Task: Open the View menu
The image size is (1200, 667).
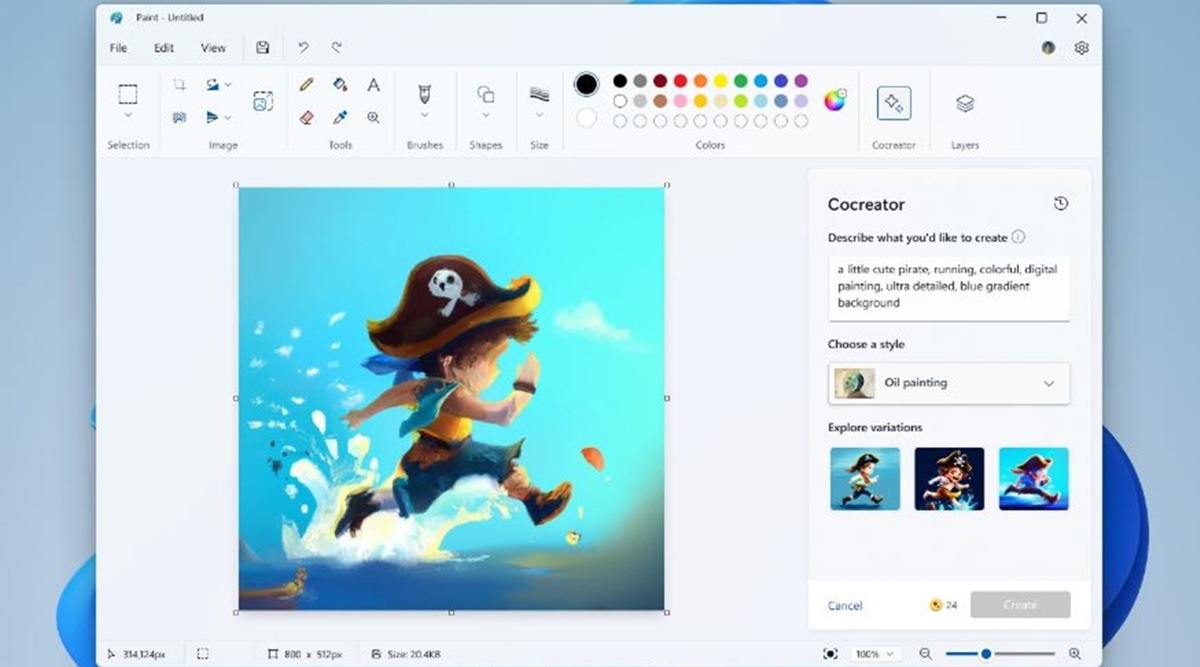Action: (x=213, y=48)
